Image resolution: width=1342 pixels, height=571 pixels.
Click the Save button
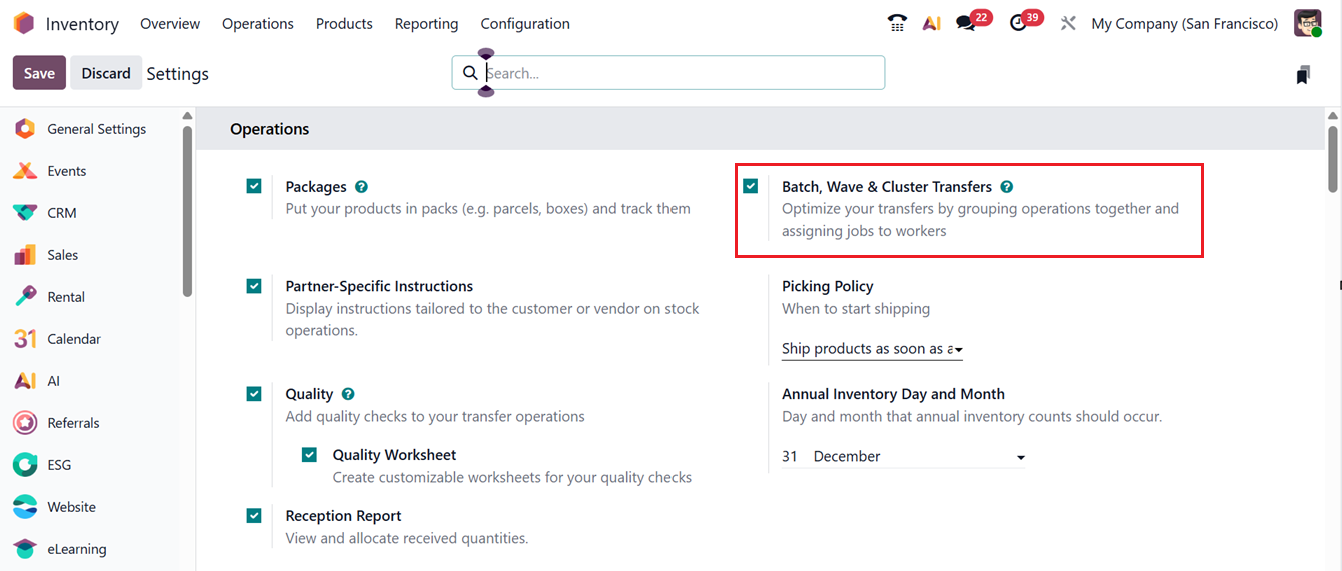tap(39, 73)
